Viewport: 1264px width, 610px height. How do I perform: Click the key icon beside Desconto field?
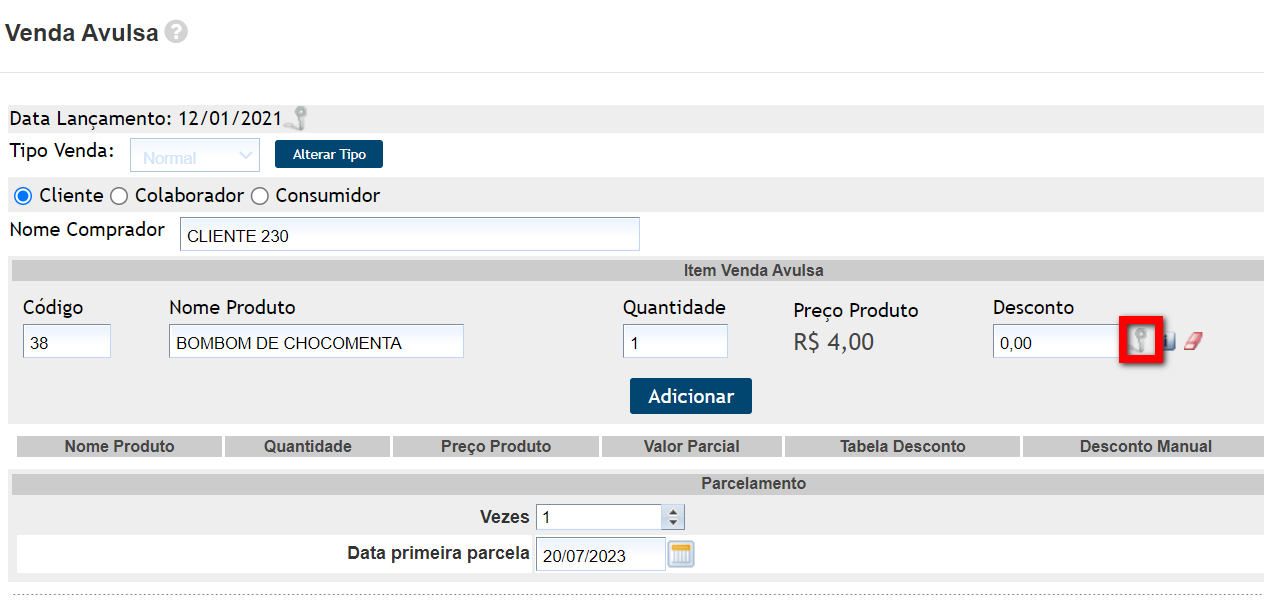tap(1141, 342)
